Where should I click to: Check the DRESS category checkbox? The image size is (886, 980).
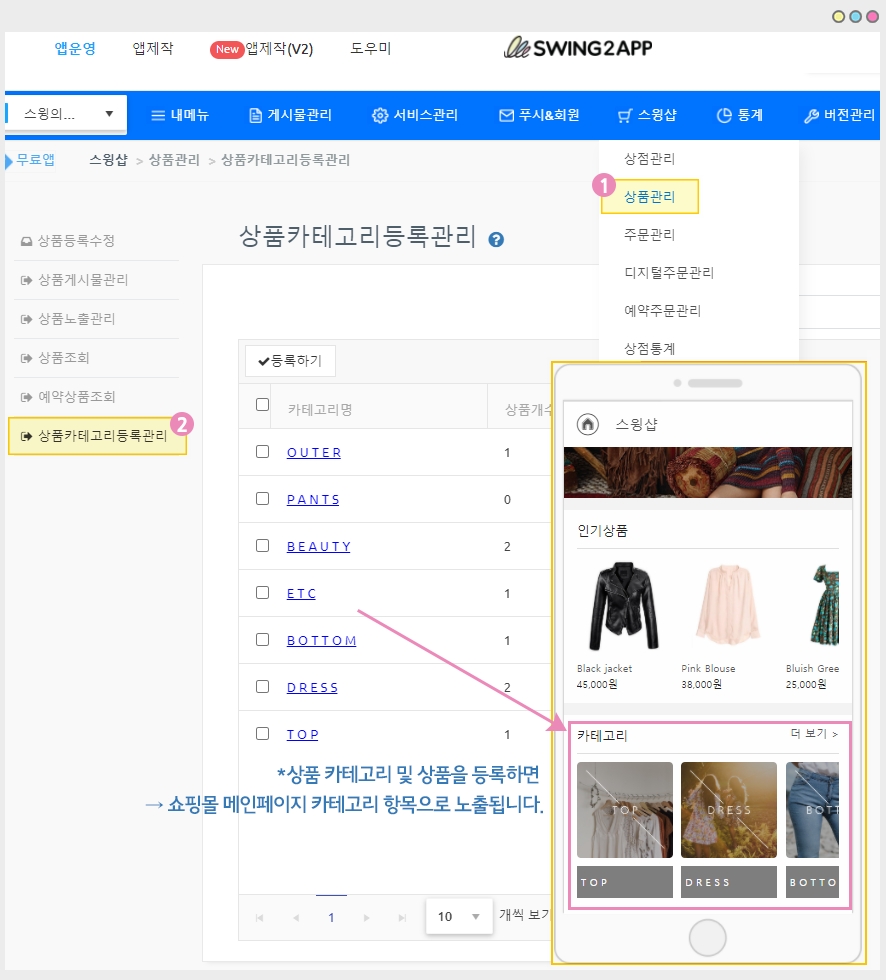[x=262, y=686]
